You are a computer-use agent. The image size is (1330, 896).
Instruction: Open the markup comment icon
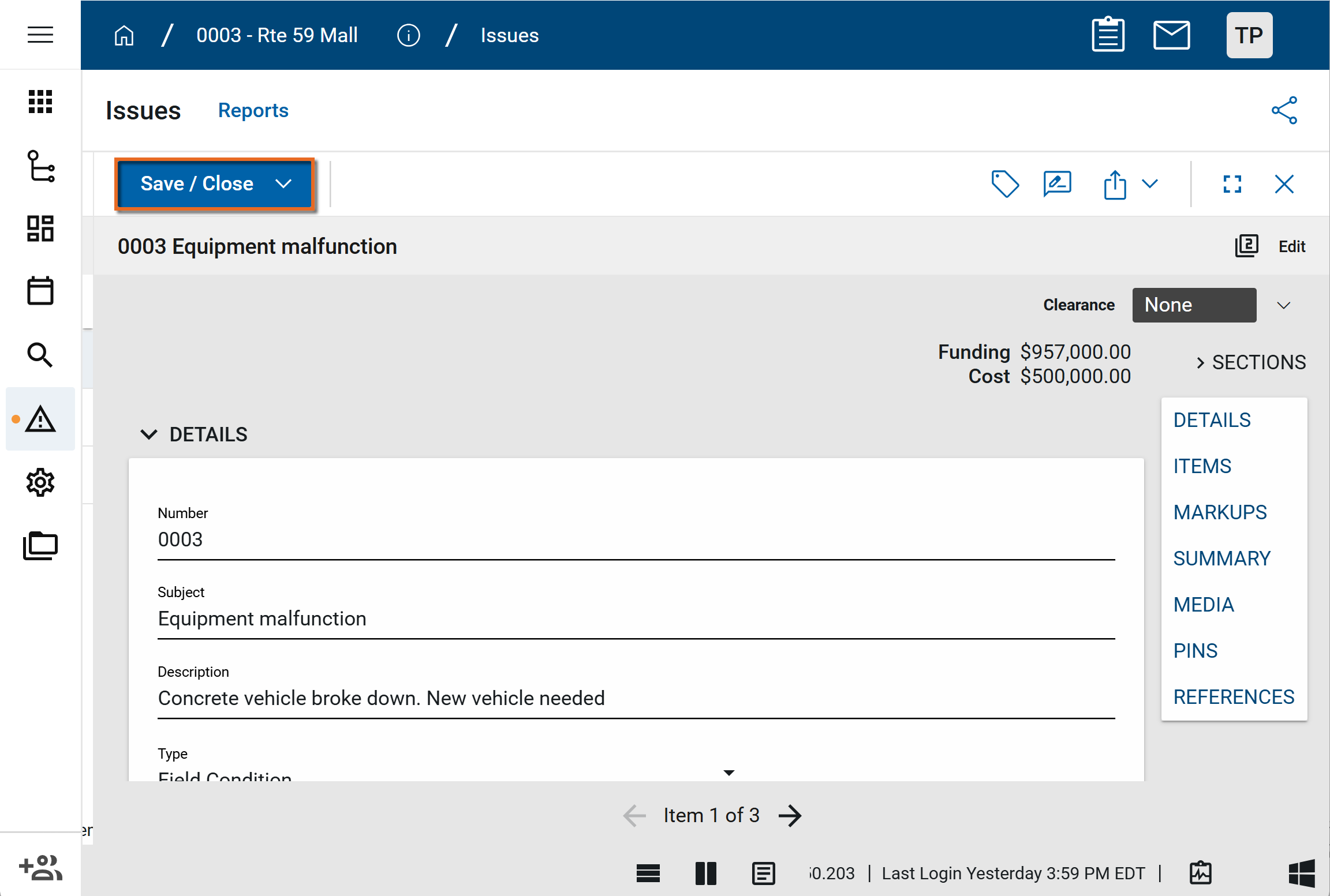pos(1057,184)
